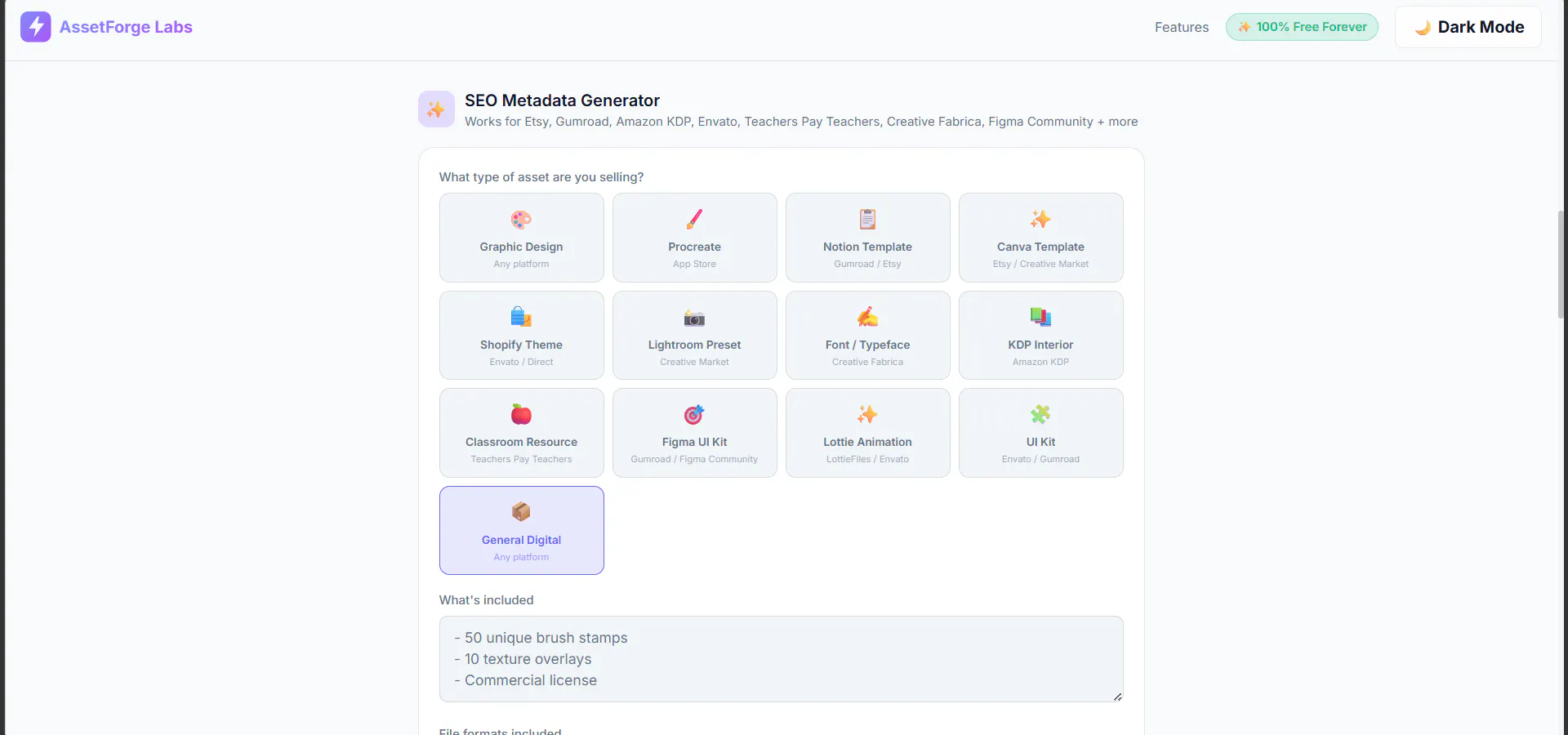Click the 'Etsy / Creative Market' subtitle
Screen dimensions: 1568x735
tap(1040, 264)
